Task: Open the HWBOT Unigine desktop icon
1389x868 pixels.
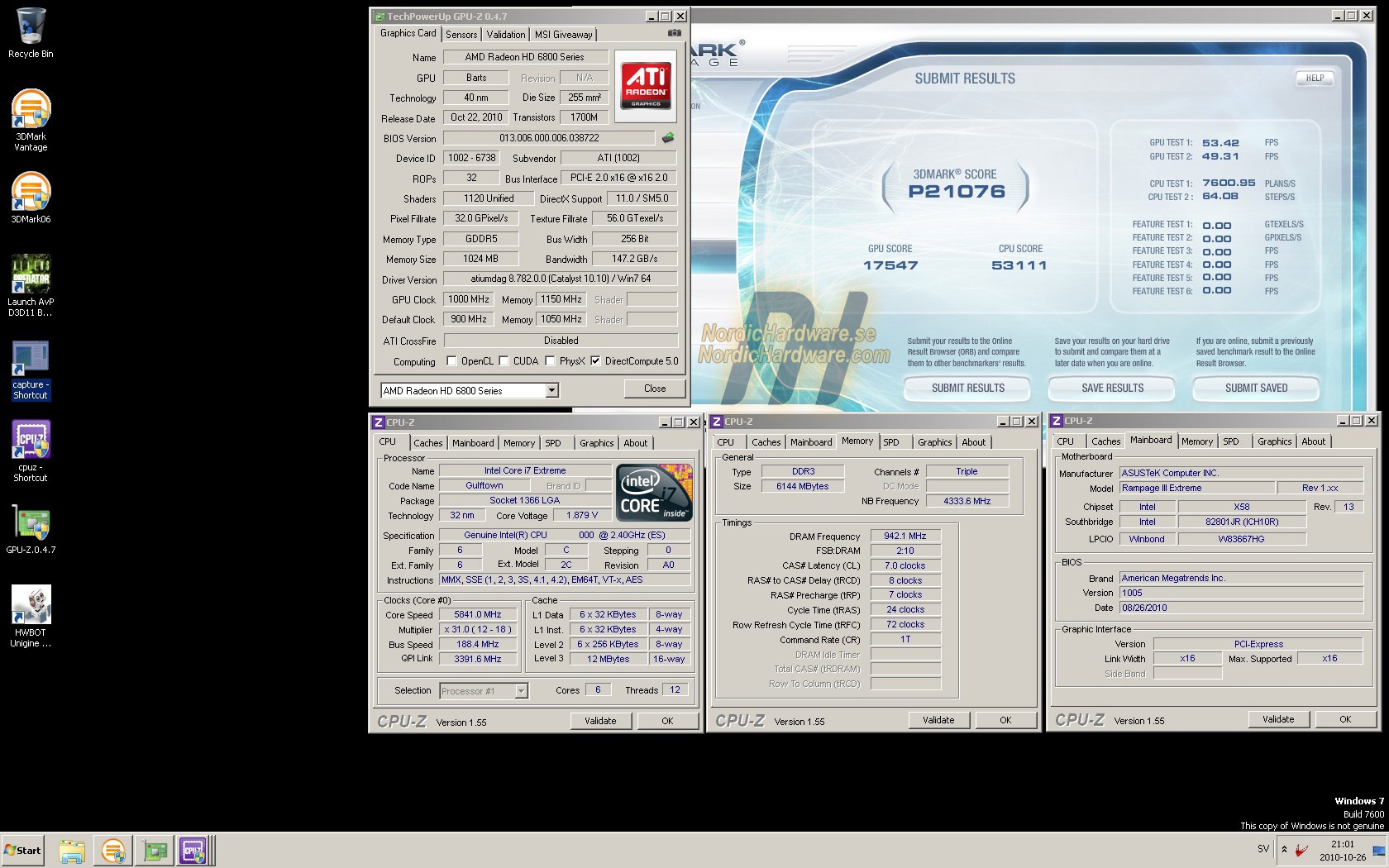Action: pyautogui.click(x=31, y=606)
